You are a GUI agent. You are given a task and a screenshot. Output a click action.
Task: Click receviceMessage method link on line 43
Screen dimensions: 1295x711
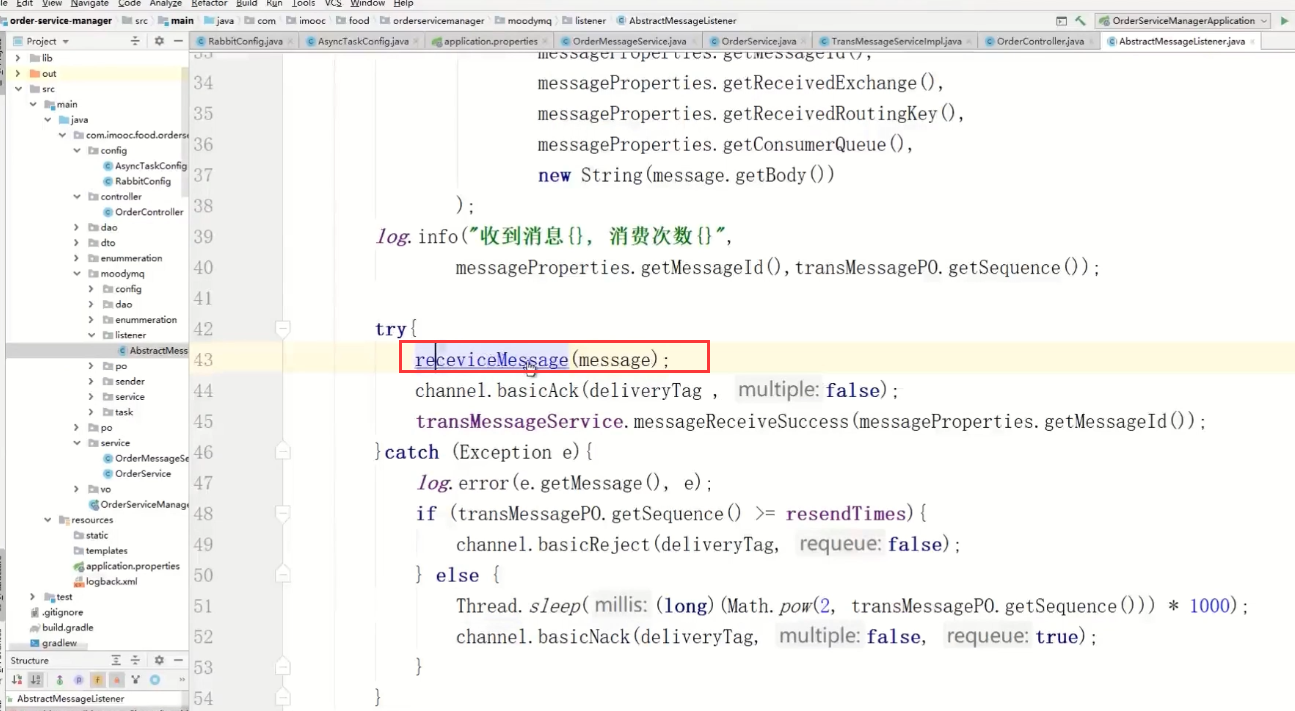(492, 359)
